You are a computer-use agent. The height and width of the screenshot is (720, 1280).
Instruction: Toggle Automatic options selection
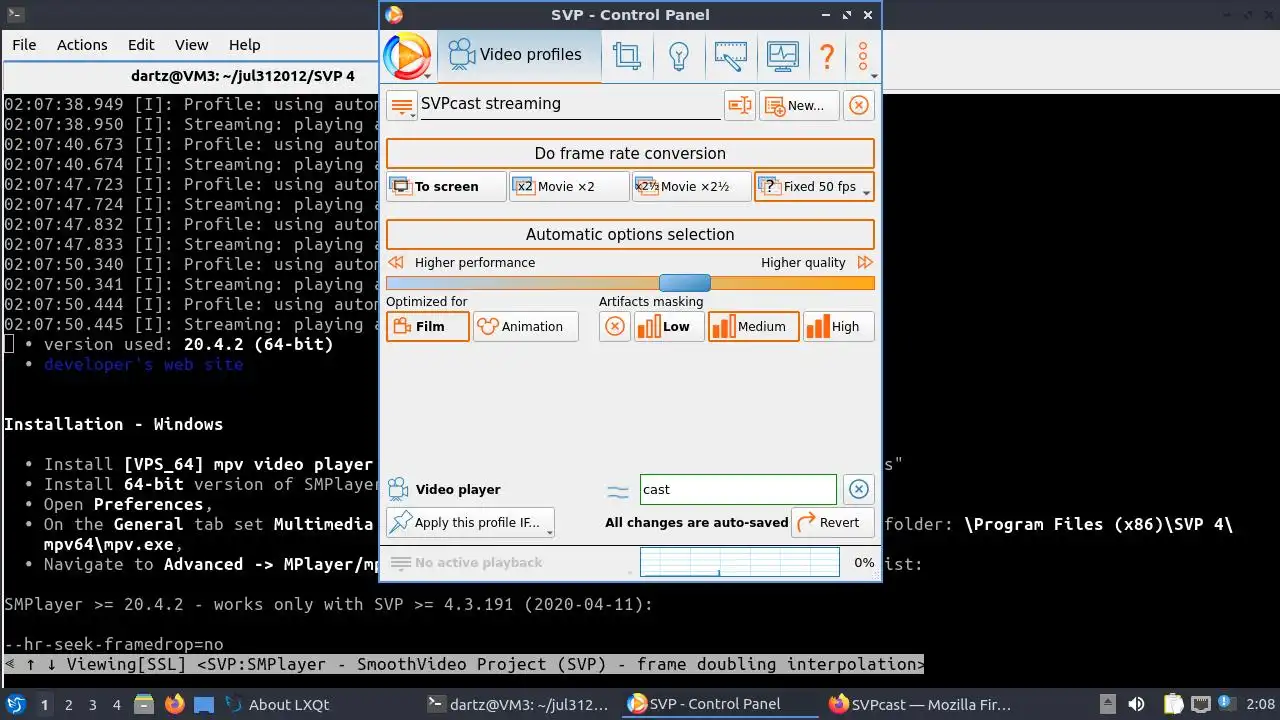(x=630, y=234)
